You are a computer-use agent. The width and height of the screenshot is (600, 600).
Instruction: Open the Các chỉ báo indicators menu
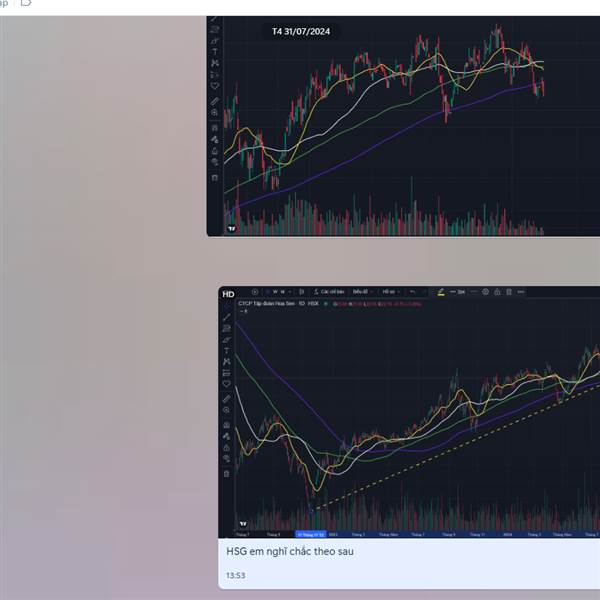(x=329, y=292)
